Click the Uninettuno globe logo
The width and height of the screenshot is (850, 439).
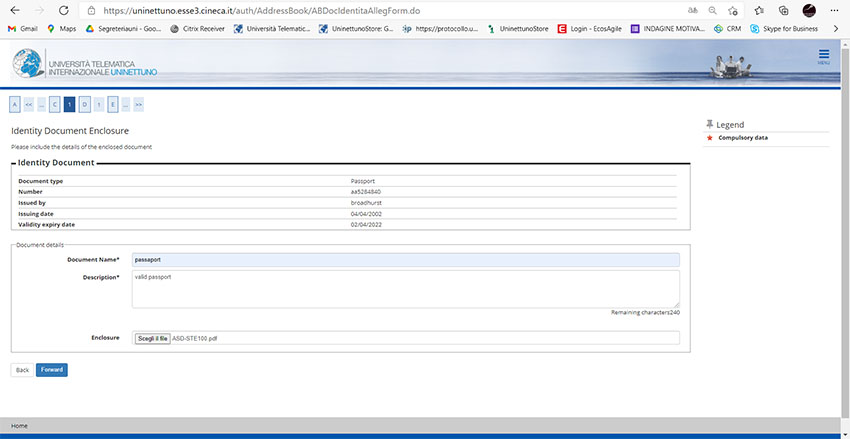(30, 66)
